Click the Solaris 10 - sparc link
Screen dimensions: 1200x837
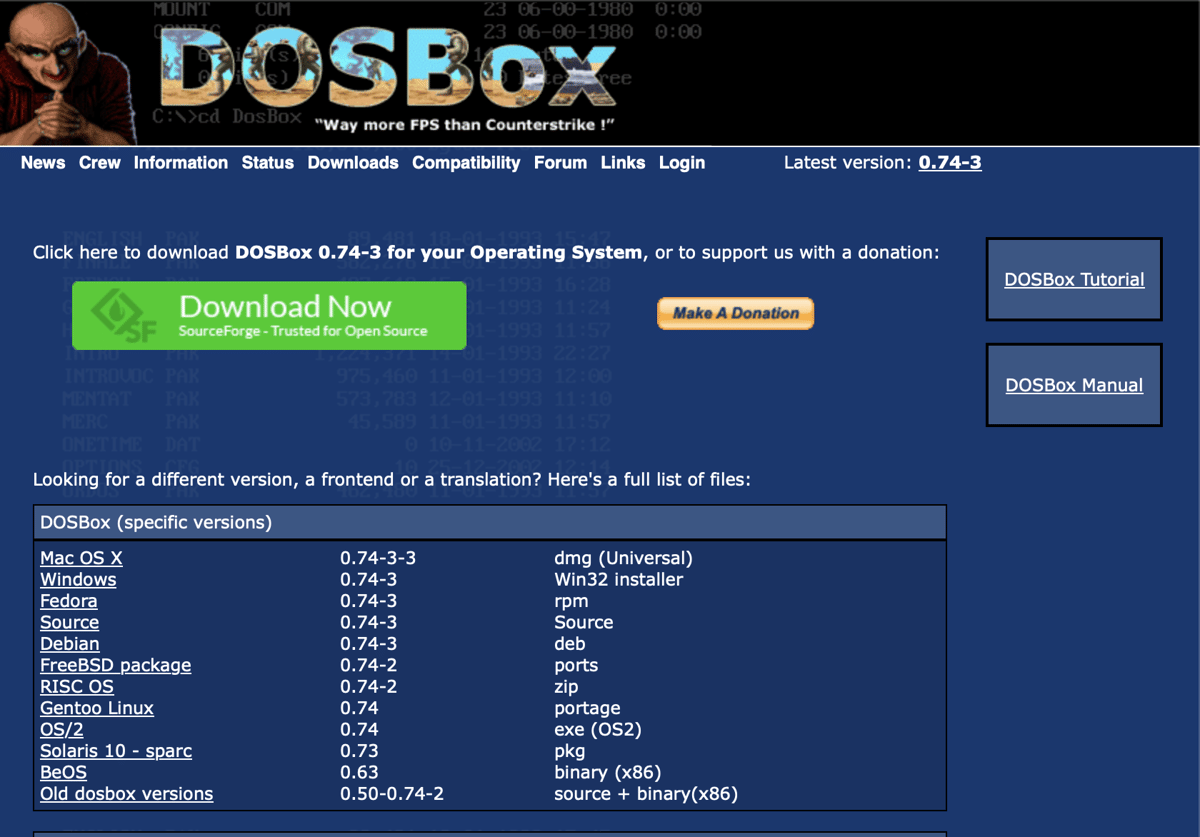116,751
